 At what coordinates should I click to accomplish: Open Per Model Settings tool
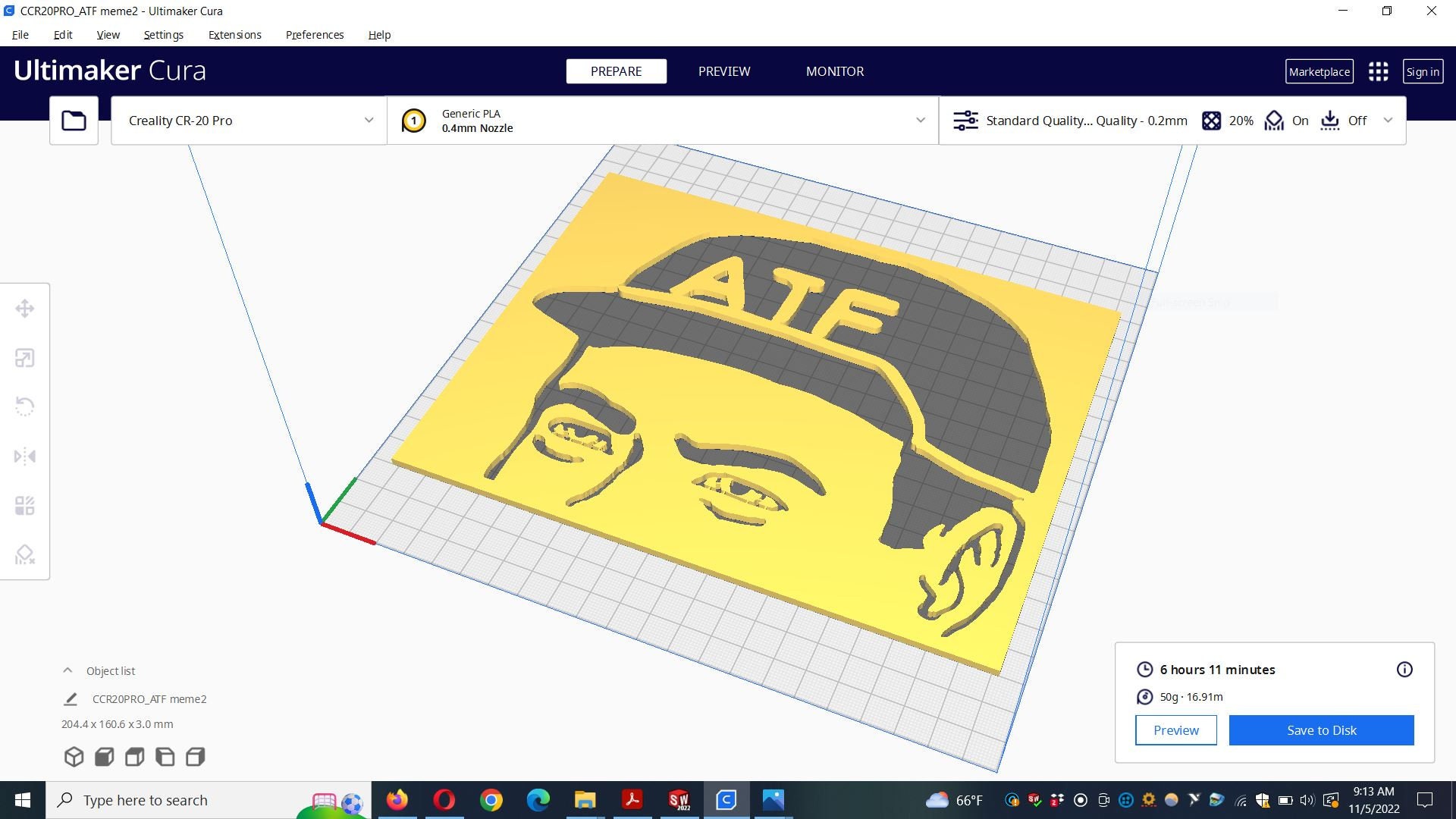[25, 505]
